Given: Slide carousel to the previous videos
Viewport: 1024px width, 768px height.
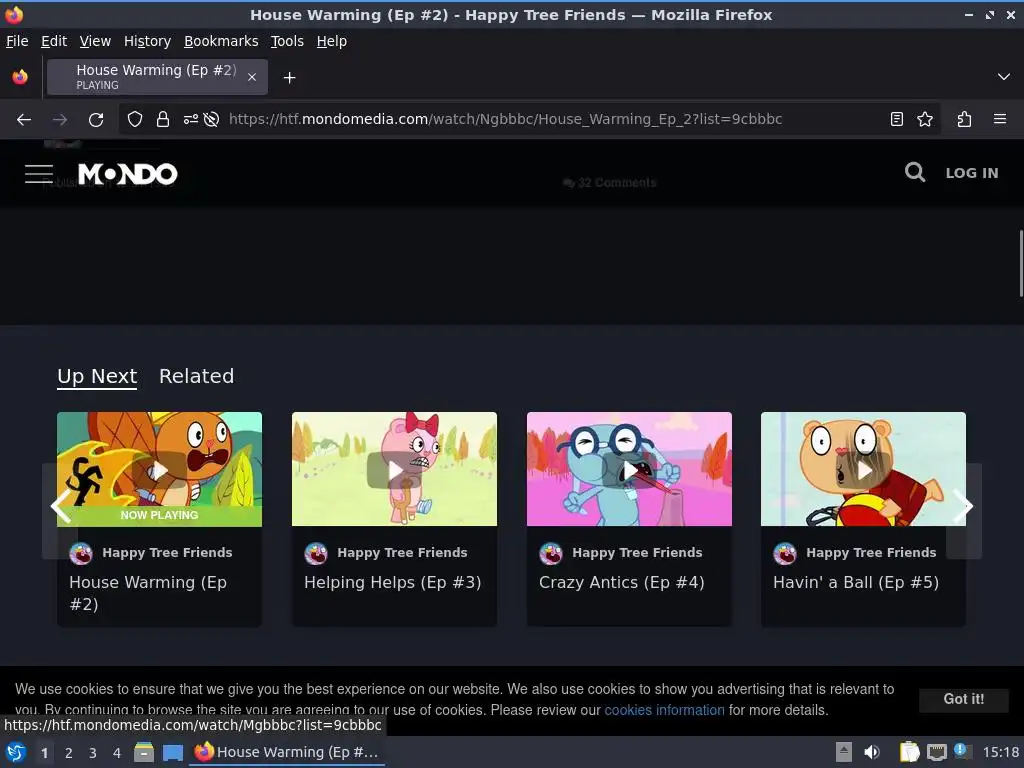Looking at the screenshot, I should click(x=59, y=507).
